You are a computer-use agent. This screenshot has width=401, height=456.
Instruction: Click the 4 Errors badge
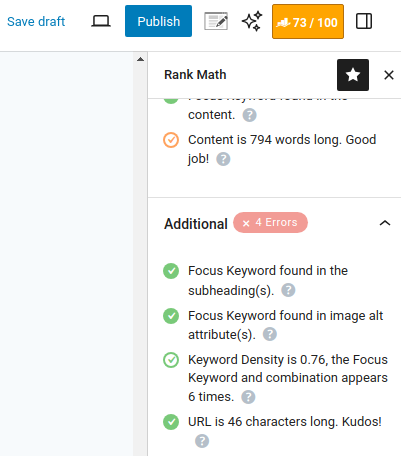click(x=270, y=222)
